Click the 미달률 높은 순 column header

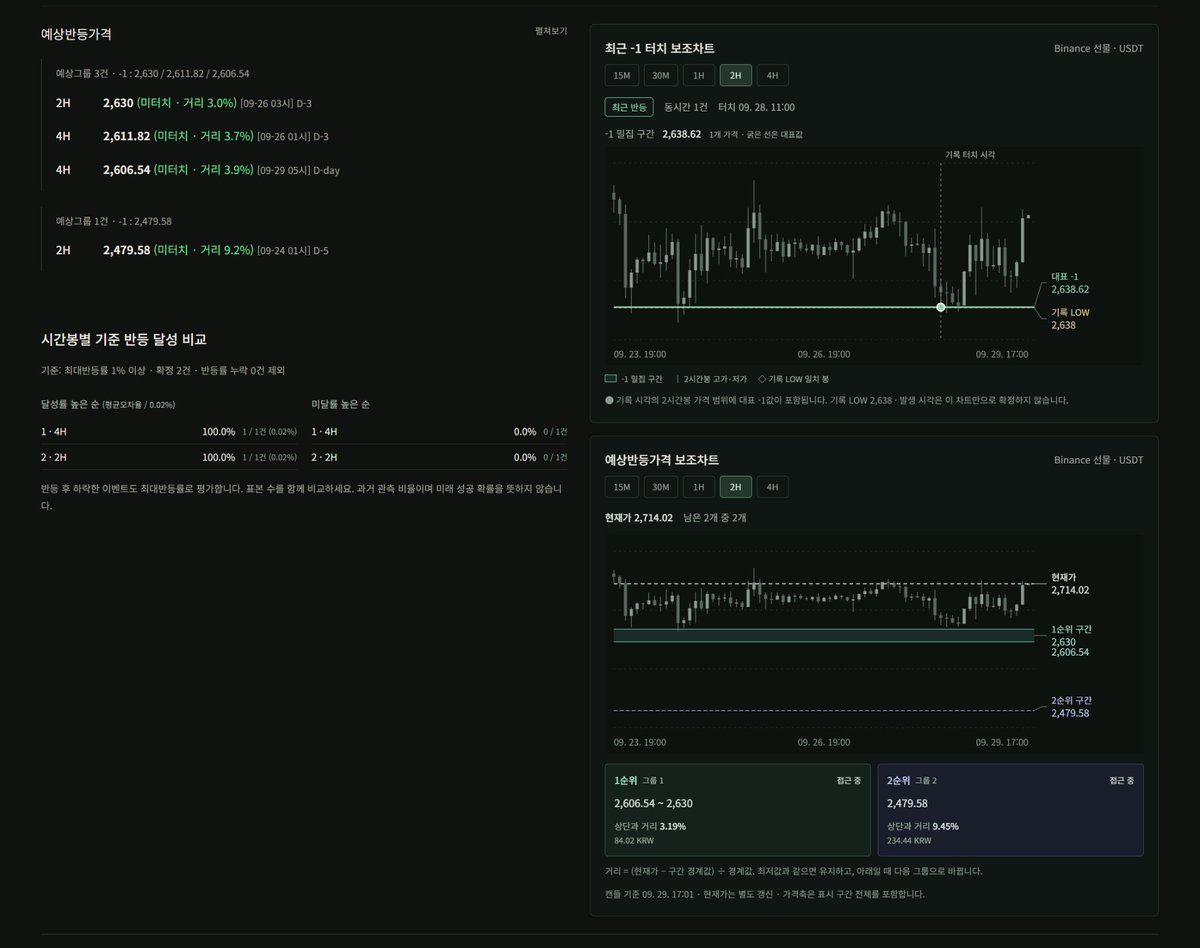point(341,404)
